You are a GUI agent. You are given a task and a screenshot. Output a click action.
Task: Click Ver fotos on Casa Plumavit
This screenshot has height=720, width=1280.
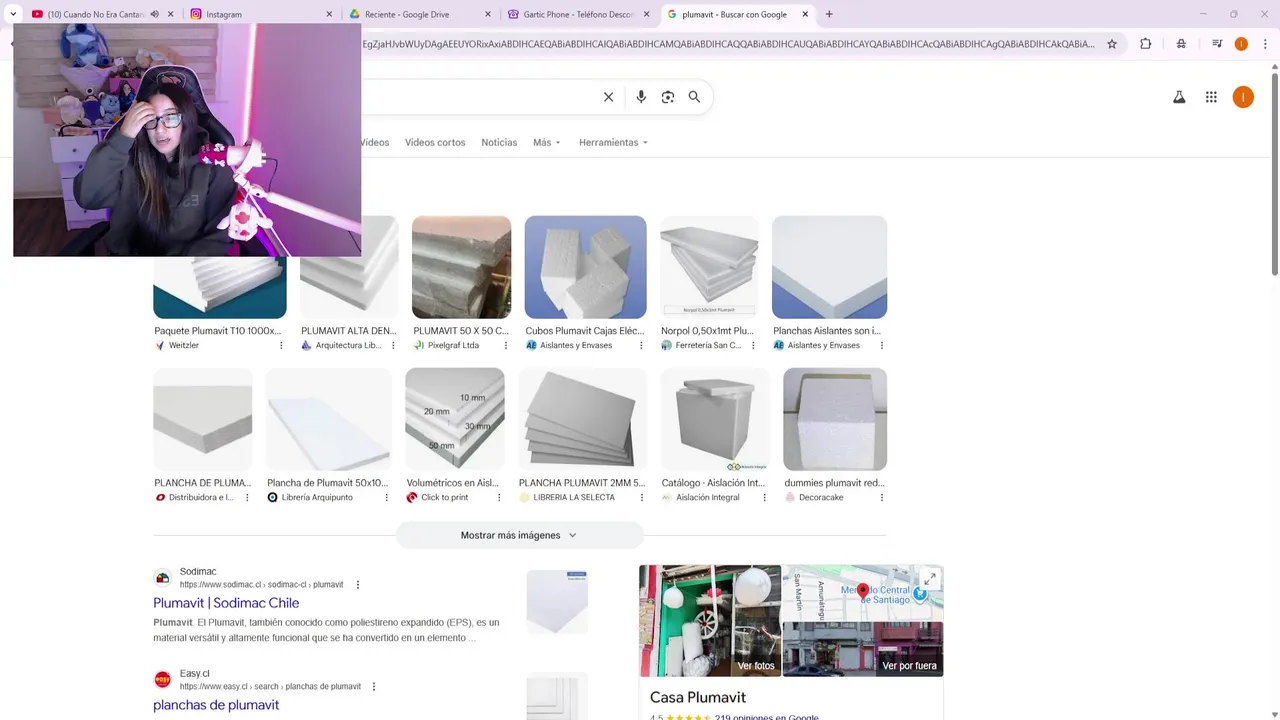(x=756, y=666)
